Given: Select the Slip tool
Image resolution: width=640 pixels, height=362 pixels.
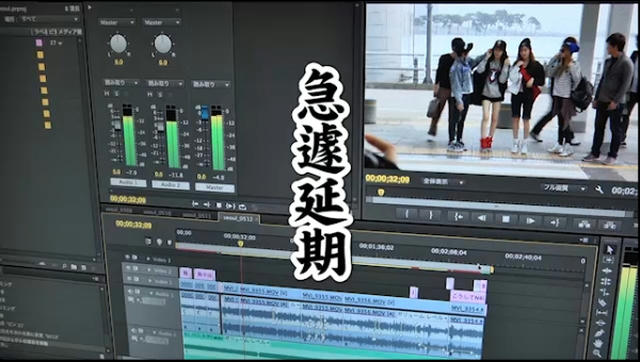Looking at the screenshot, I should [602, 313].
